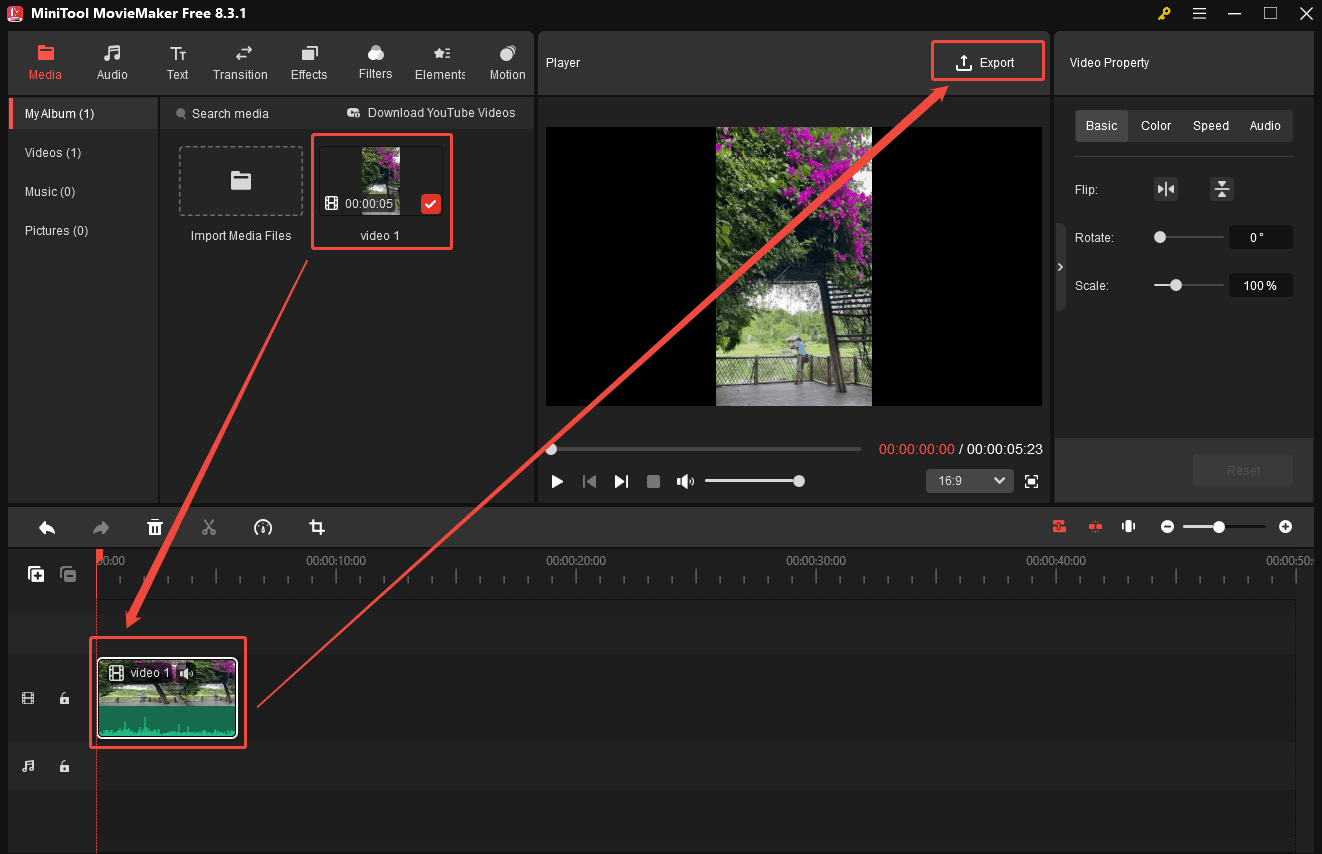
Task: Open the Elements panel
Action: [x=440, y=62]
